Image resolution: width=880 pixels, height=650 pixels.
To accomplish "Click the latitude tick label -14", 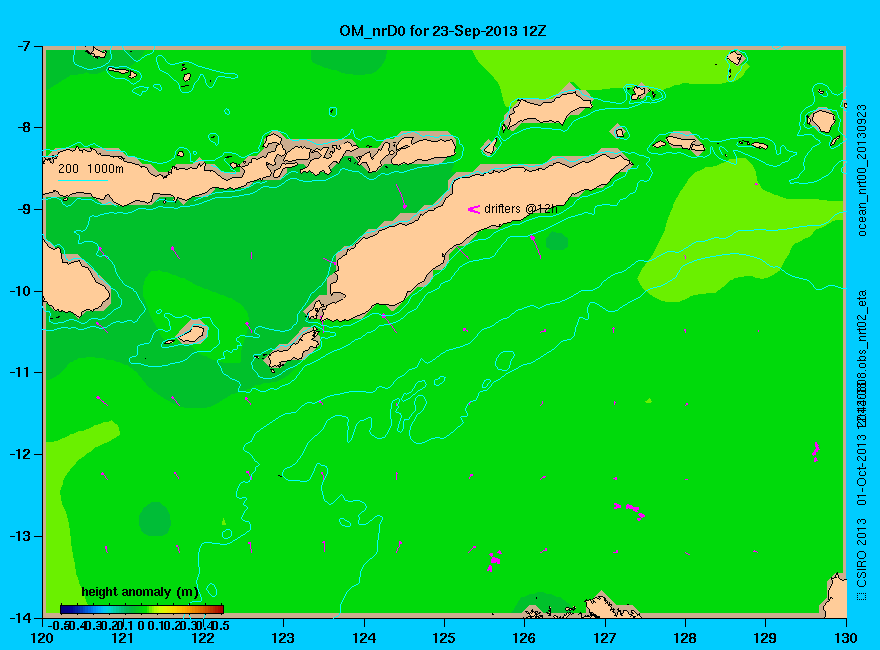I will [x=20, y=617].
